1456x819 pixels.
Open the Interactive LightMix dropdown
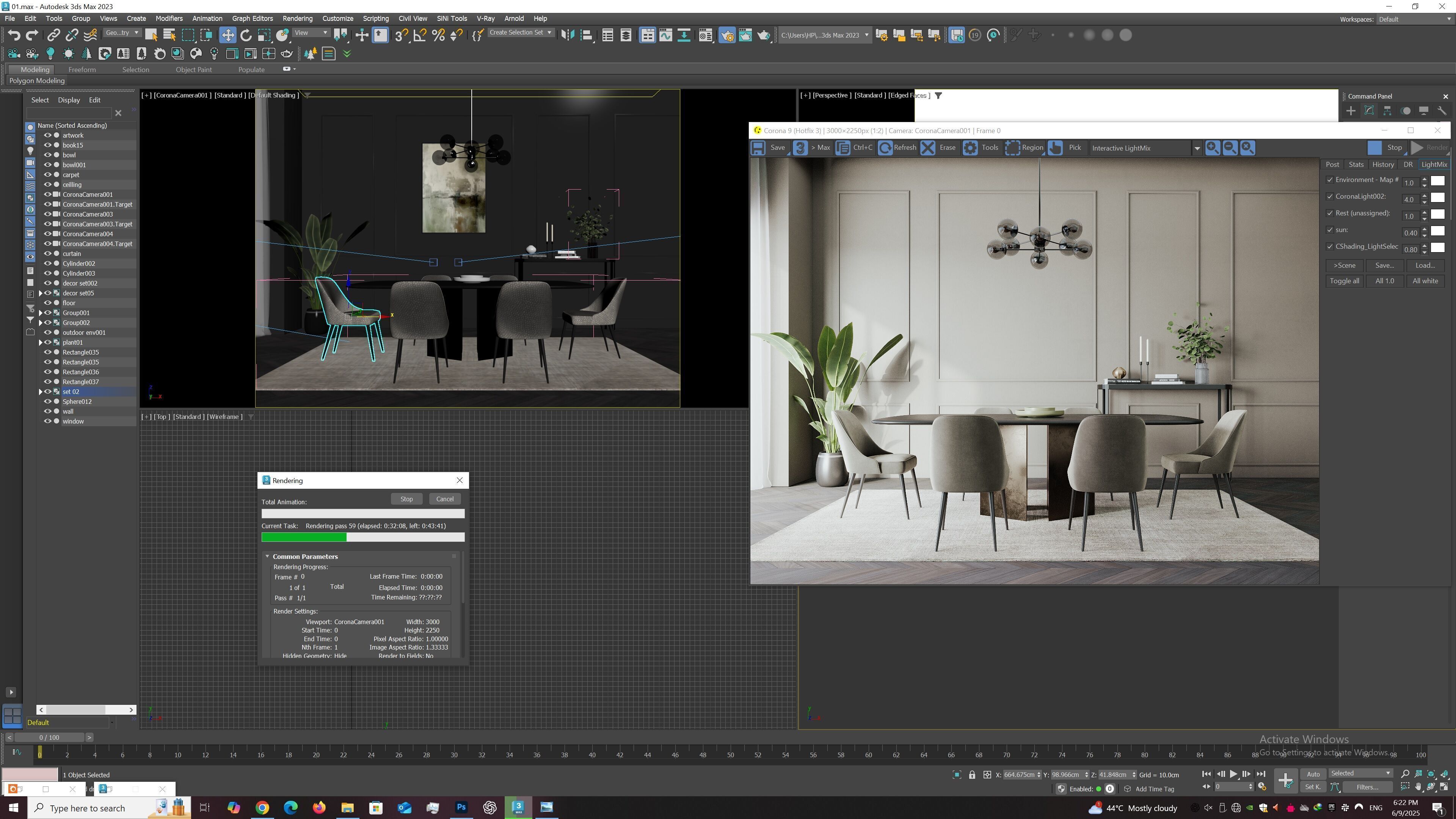[x=1197, y=148]
